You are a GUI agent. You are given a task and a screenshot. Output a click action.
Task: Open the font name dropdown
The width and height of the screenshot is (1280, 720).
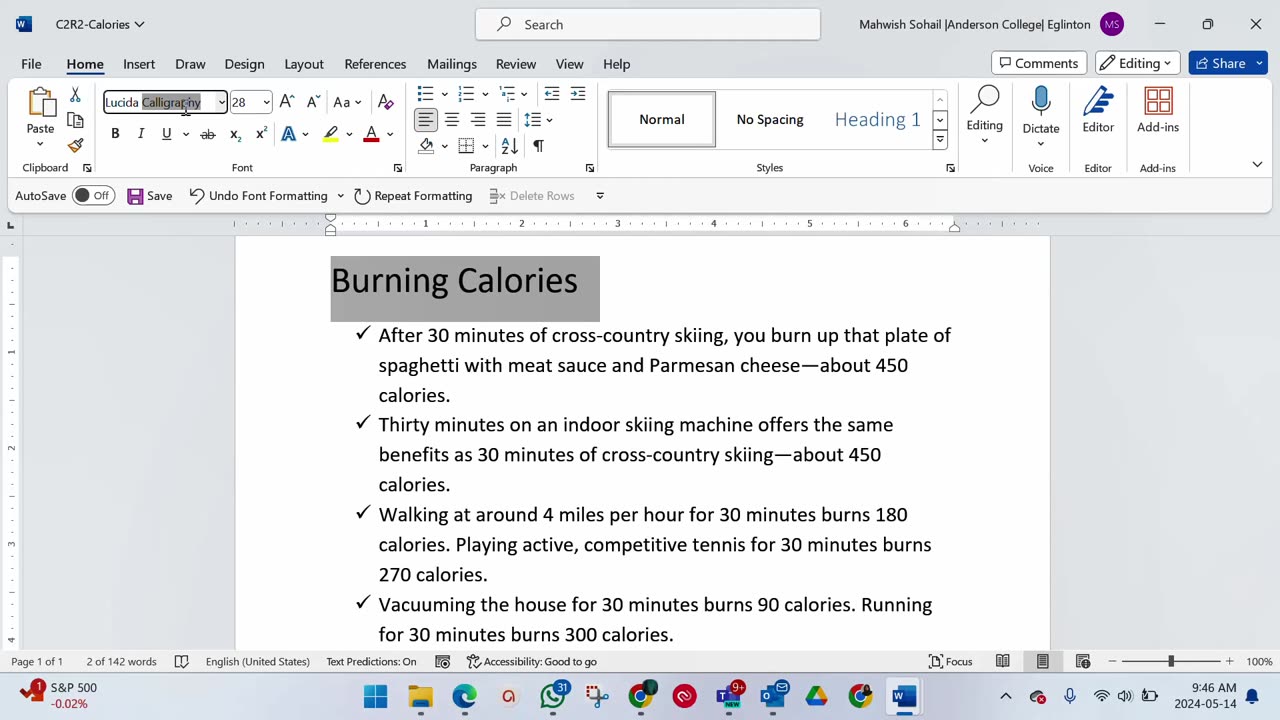click(x=221, y=102)
